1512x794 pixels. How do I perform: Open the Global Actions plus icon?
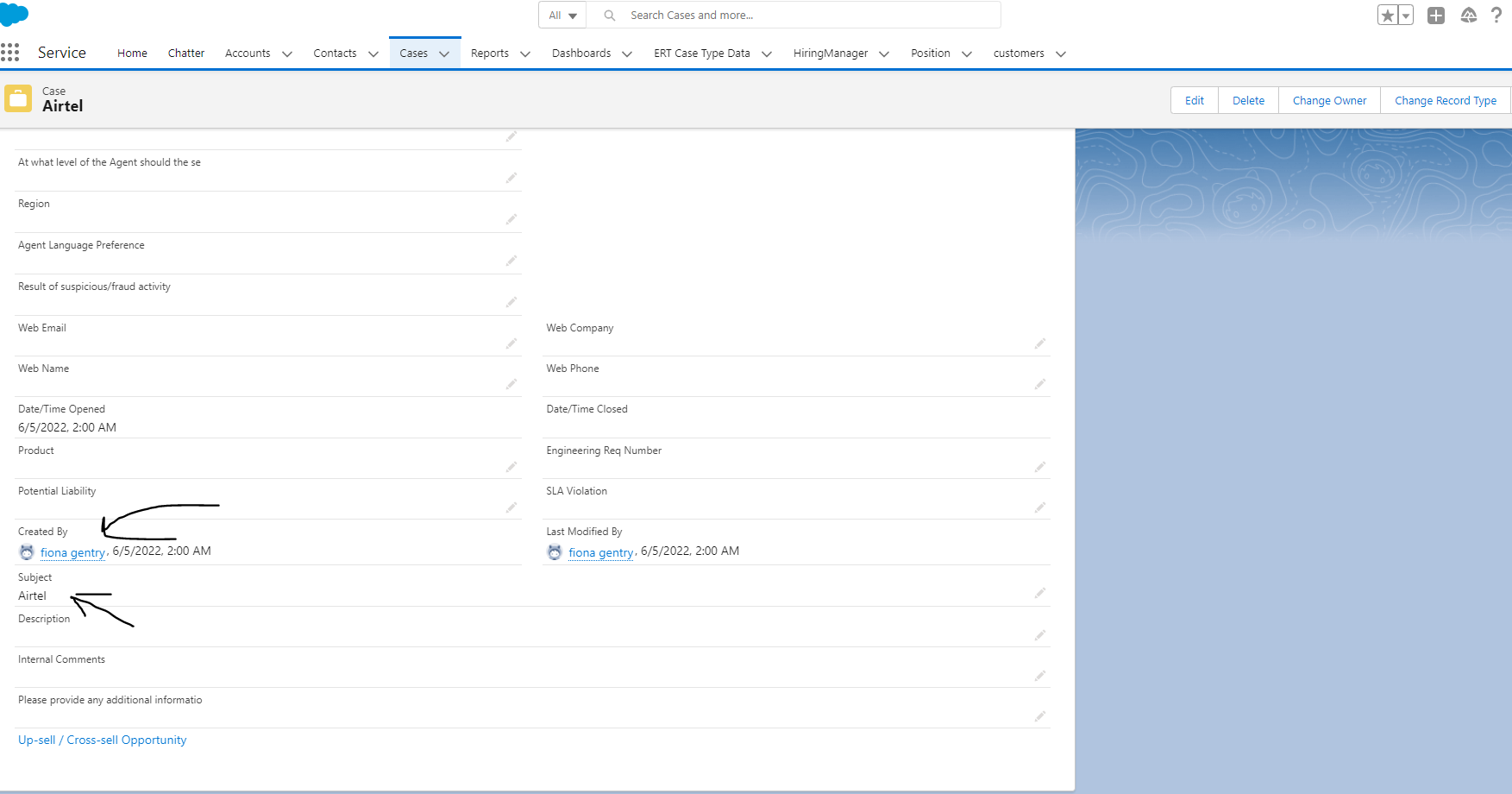(x=1436, y=16)
